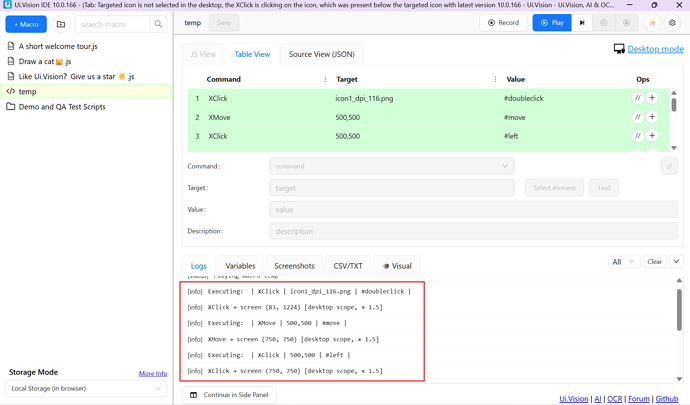Switch to the Logs tab
The width and height of the screenshot is (690, 405).
[x=198, y=266]
